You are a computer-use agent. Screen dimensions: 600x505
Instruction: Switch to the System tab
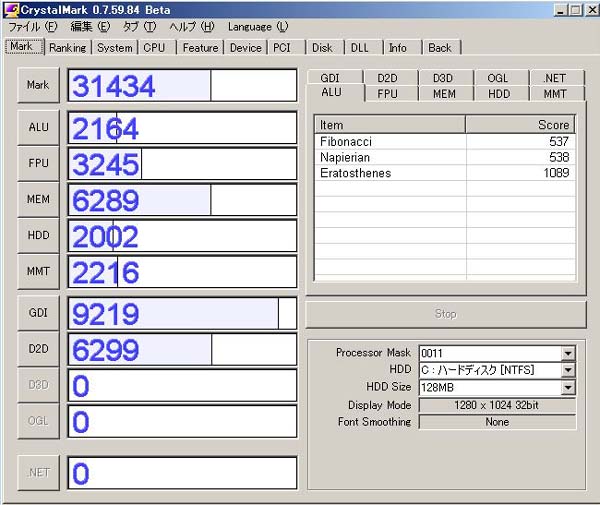click(x=115, y=48)
